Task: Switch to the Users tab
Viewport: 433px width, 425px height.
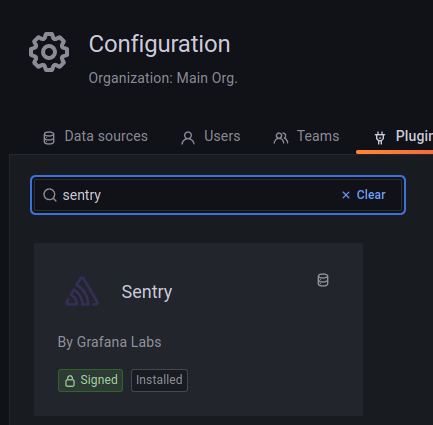Action: coord(211,137)
